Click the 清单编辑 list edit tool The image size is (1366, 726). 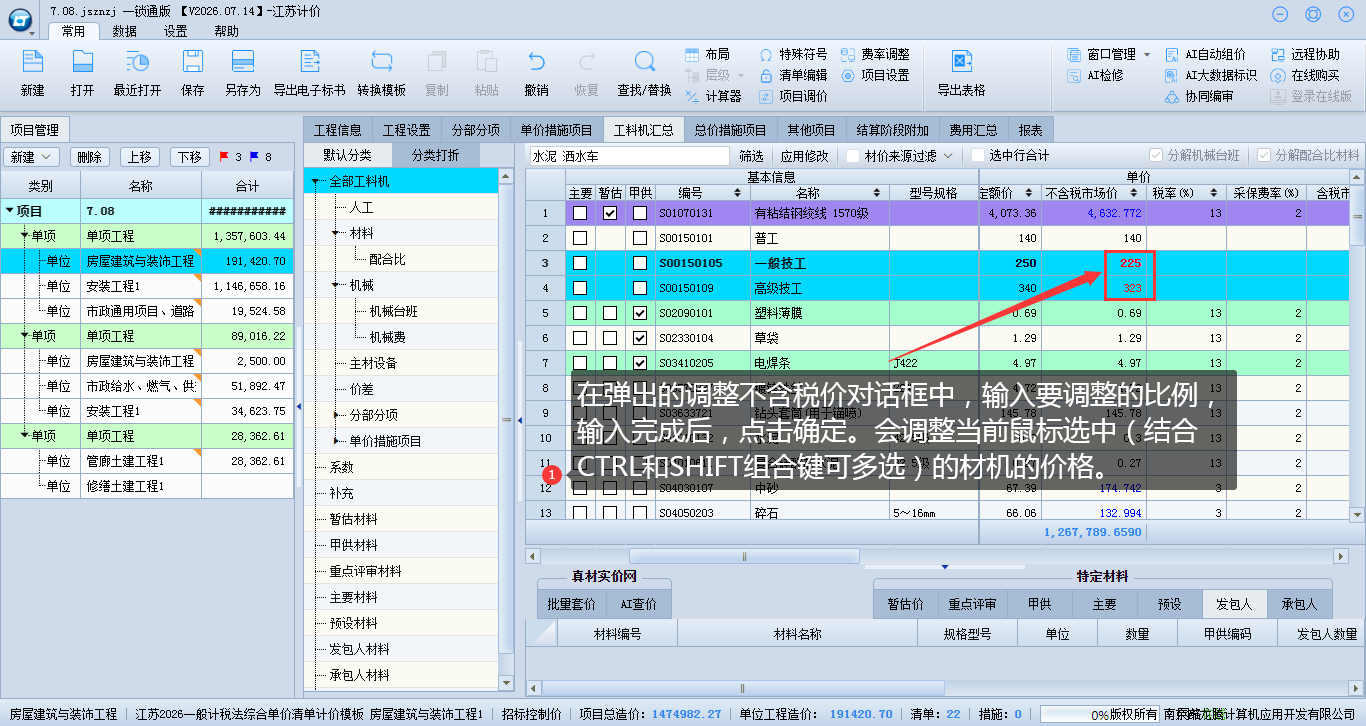pos(793,75)
